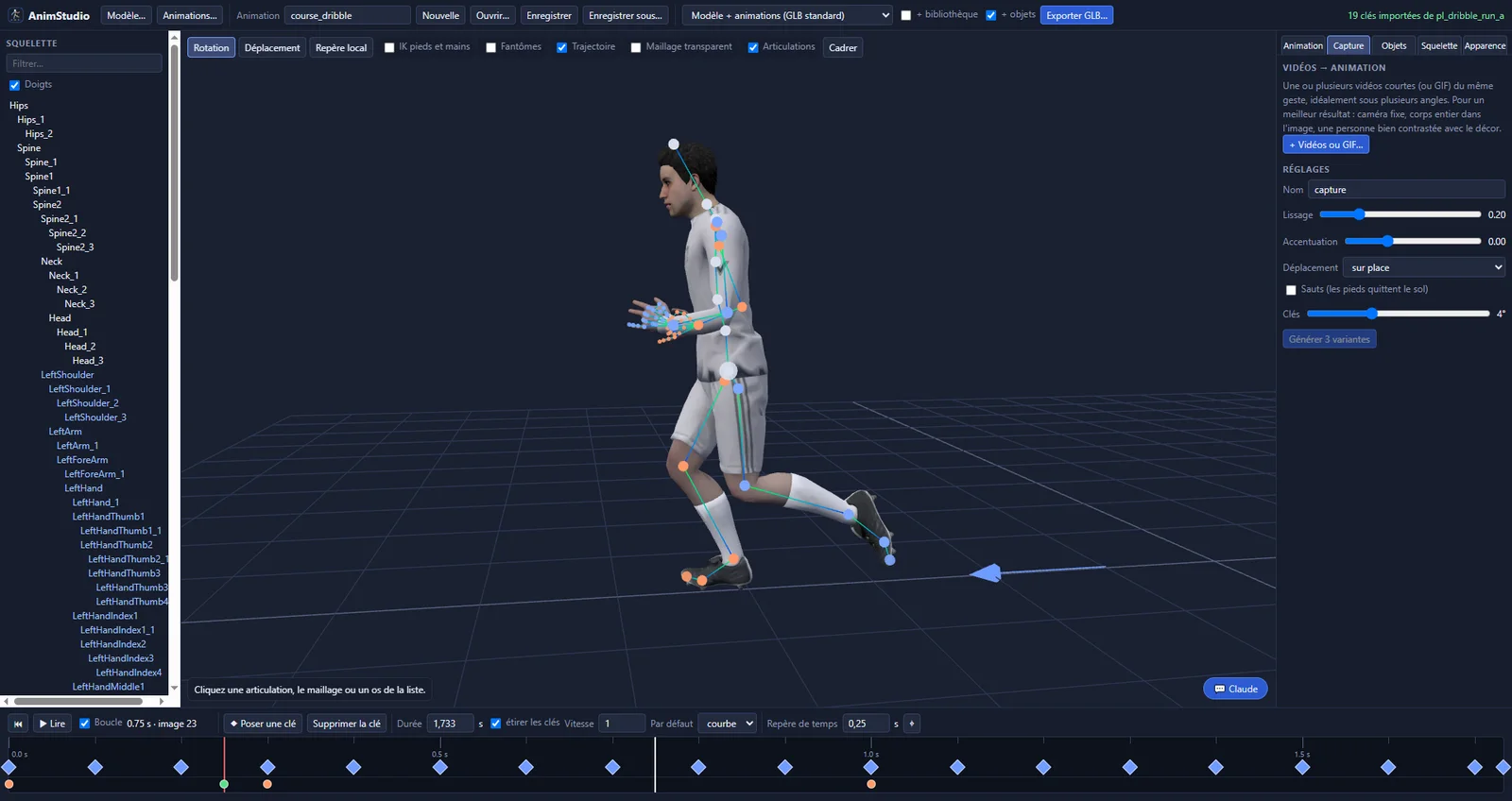The height and width of the screenshot is (801, 1512).
Task: Click the AnimStudio logo icon
Action: (14, 15)
